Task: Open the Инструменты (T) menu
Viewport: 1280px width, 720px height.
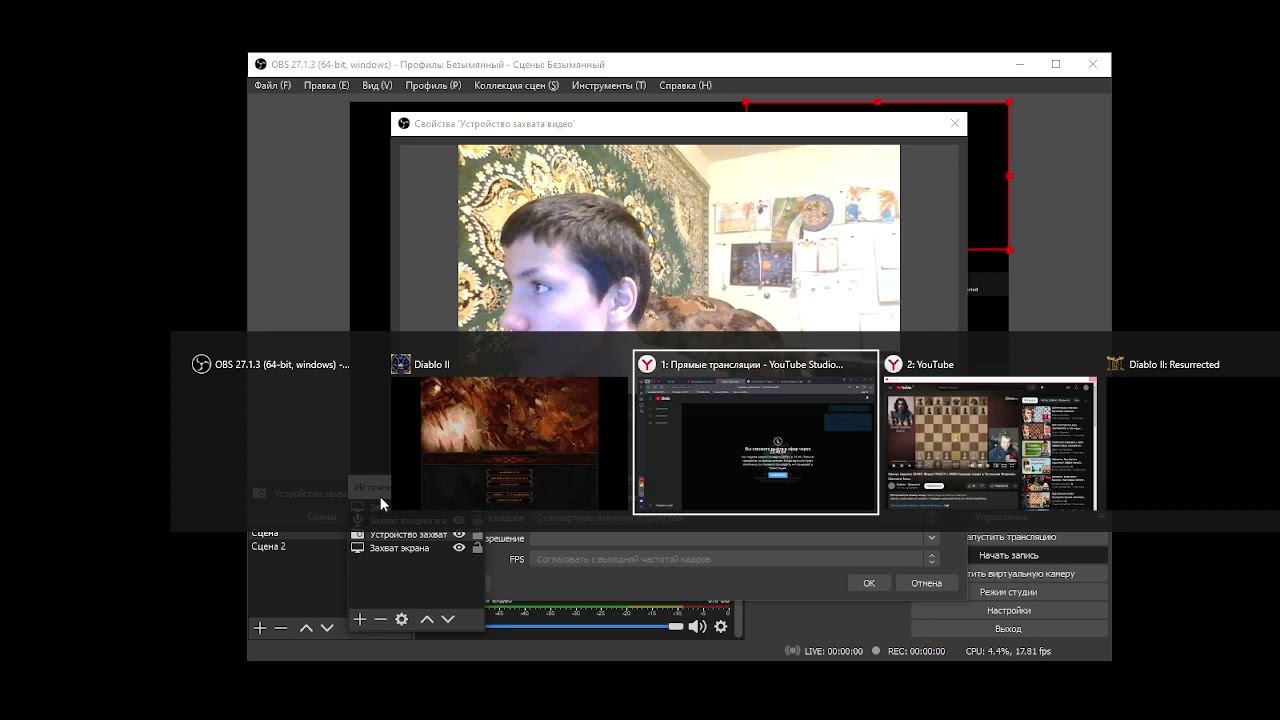Action: pos(608,86)
